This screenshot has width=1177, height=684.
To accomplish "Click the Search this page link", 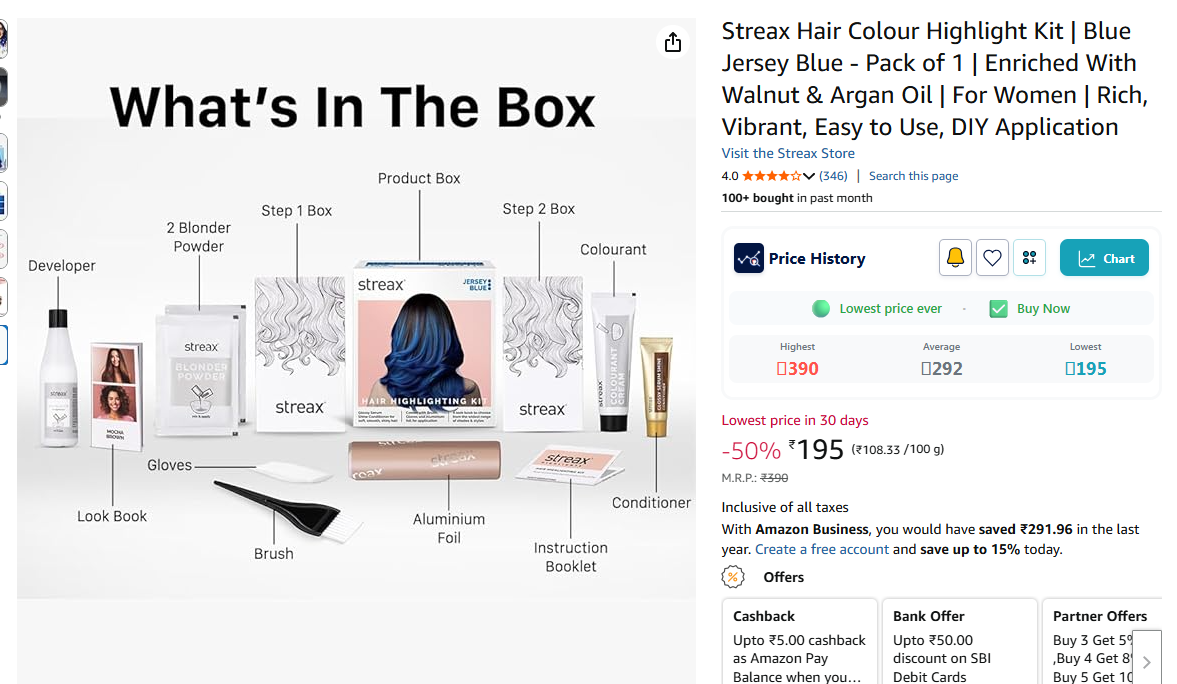I will click(x=914, y=176).
